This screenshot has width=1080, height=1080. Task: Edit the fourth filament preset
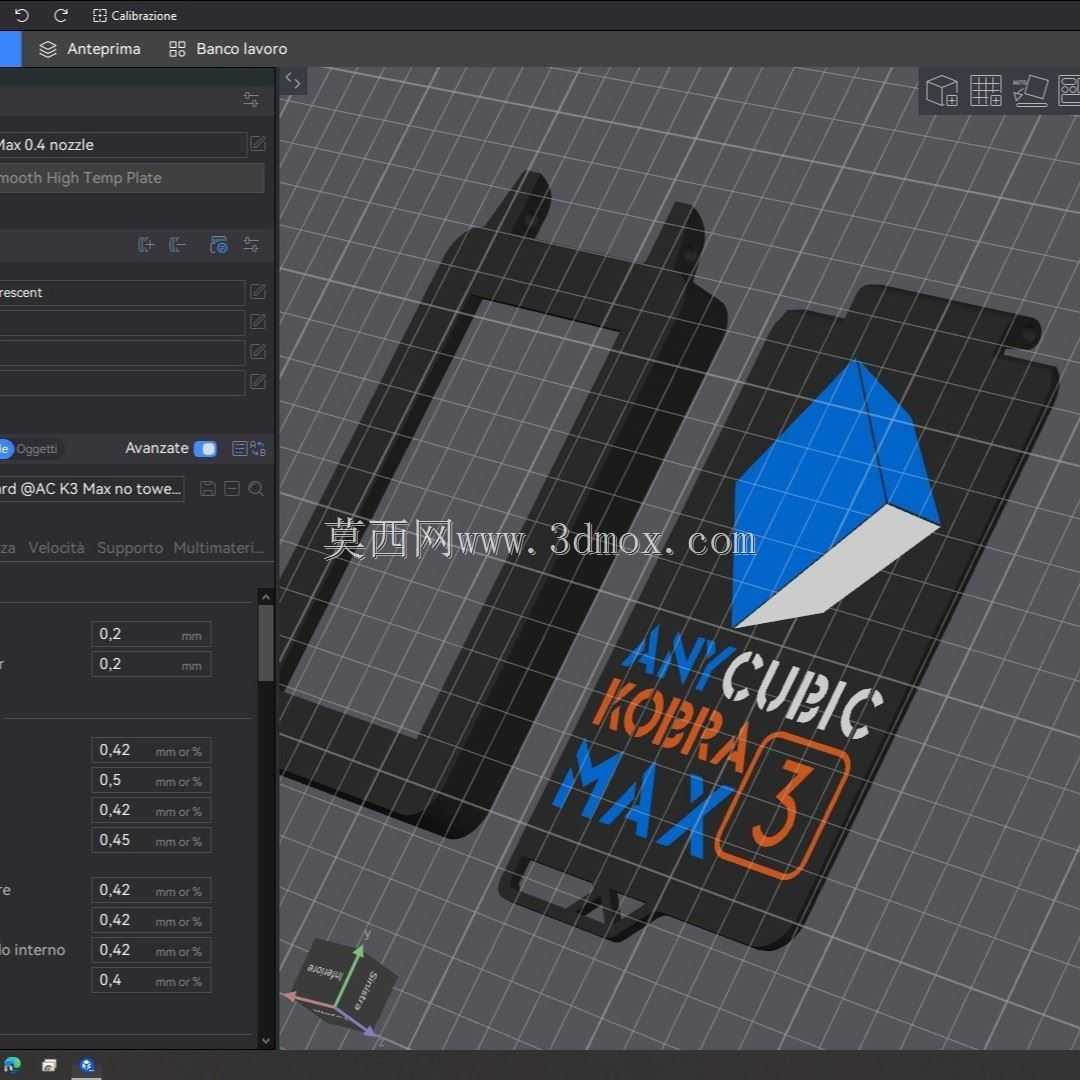[x=258, y=382]
